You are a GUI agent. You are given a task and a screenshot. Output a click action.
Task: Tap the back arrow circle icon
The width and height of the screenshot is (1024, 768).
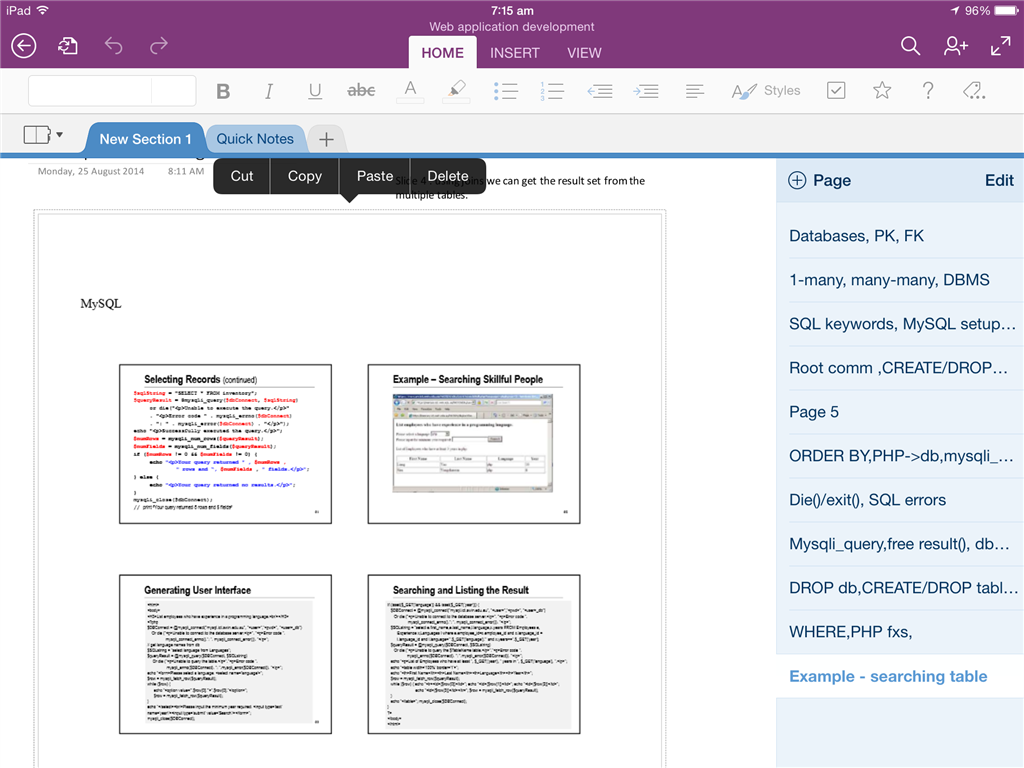(24, 46)
